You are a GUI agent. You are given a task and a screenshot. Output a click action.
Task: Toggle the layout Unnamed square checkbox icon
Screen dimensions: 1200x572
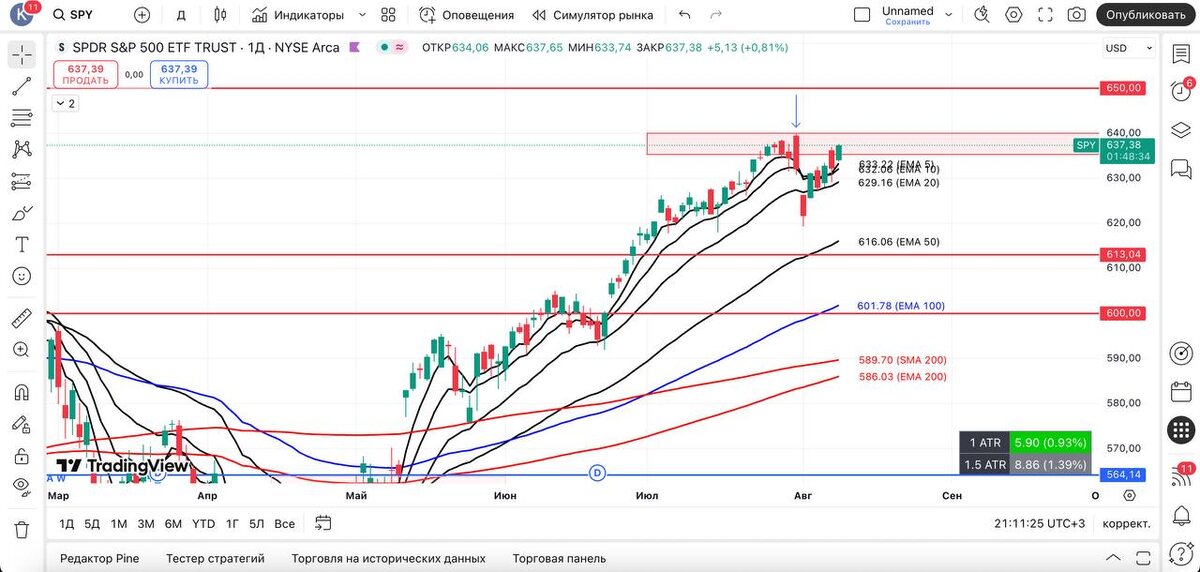tap(862, 15)
